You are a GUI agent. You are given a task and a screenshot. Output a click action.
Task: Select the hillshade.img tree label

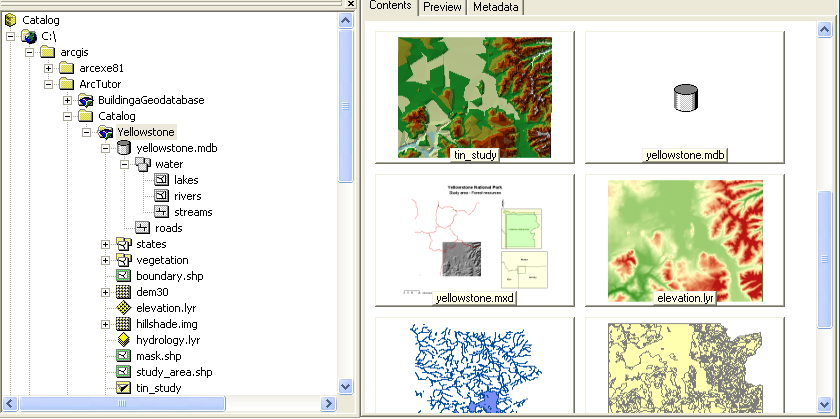(x=167, y=324)
